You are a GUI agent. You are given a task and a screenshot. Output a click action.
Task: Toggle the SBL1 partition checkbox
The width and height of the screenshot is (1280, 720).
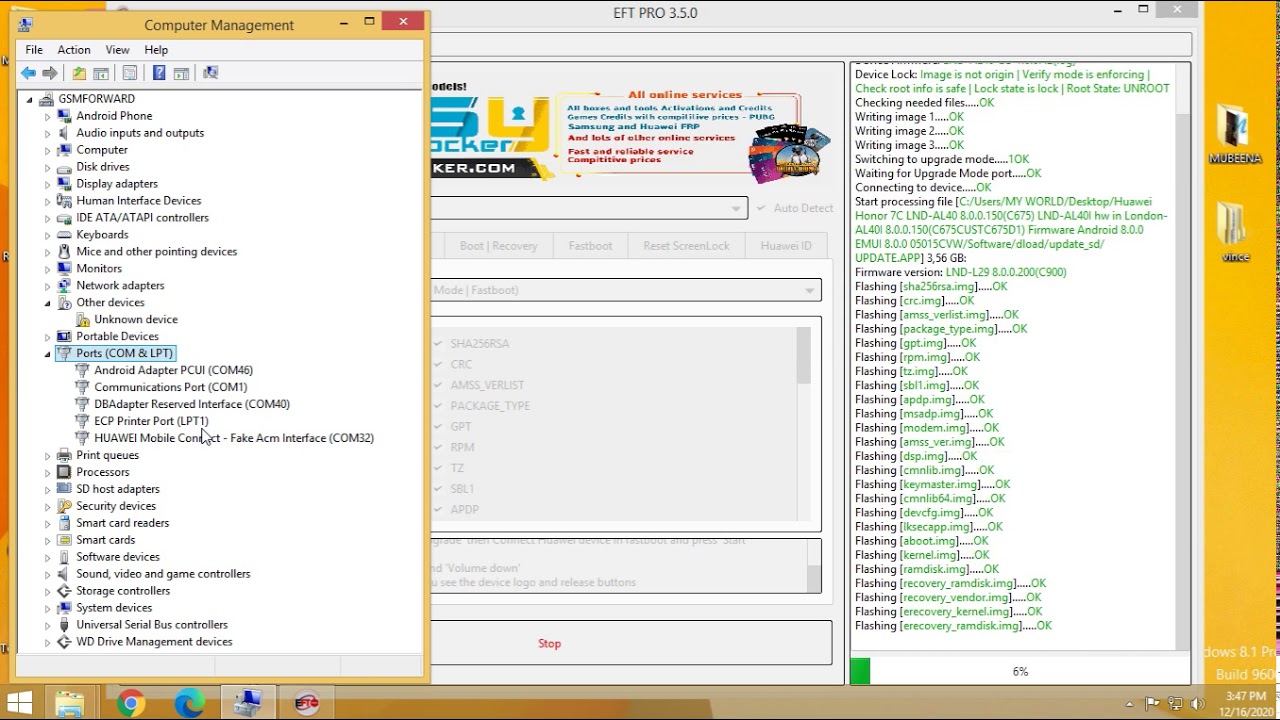(438, 489)
